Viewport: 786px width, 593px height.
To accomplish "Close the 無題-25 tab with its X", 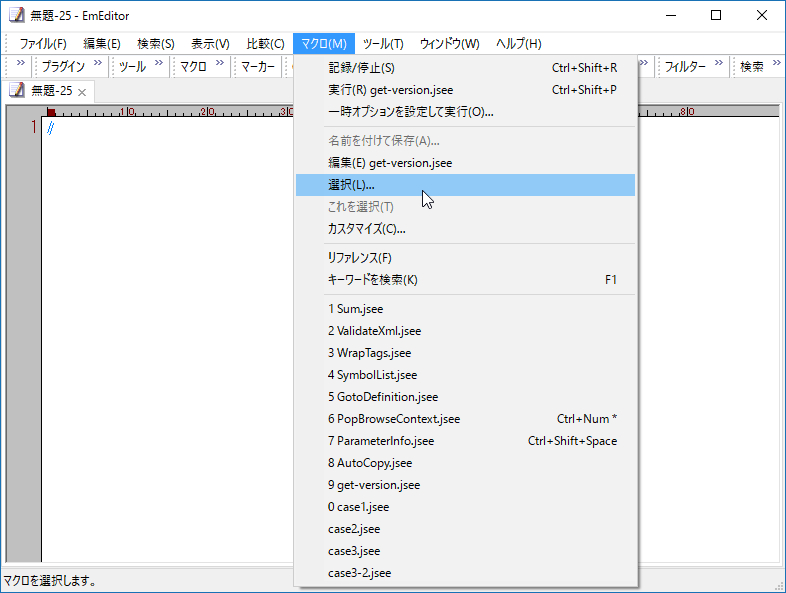I will point(82,92).
